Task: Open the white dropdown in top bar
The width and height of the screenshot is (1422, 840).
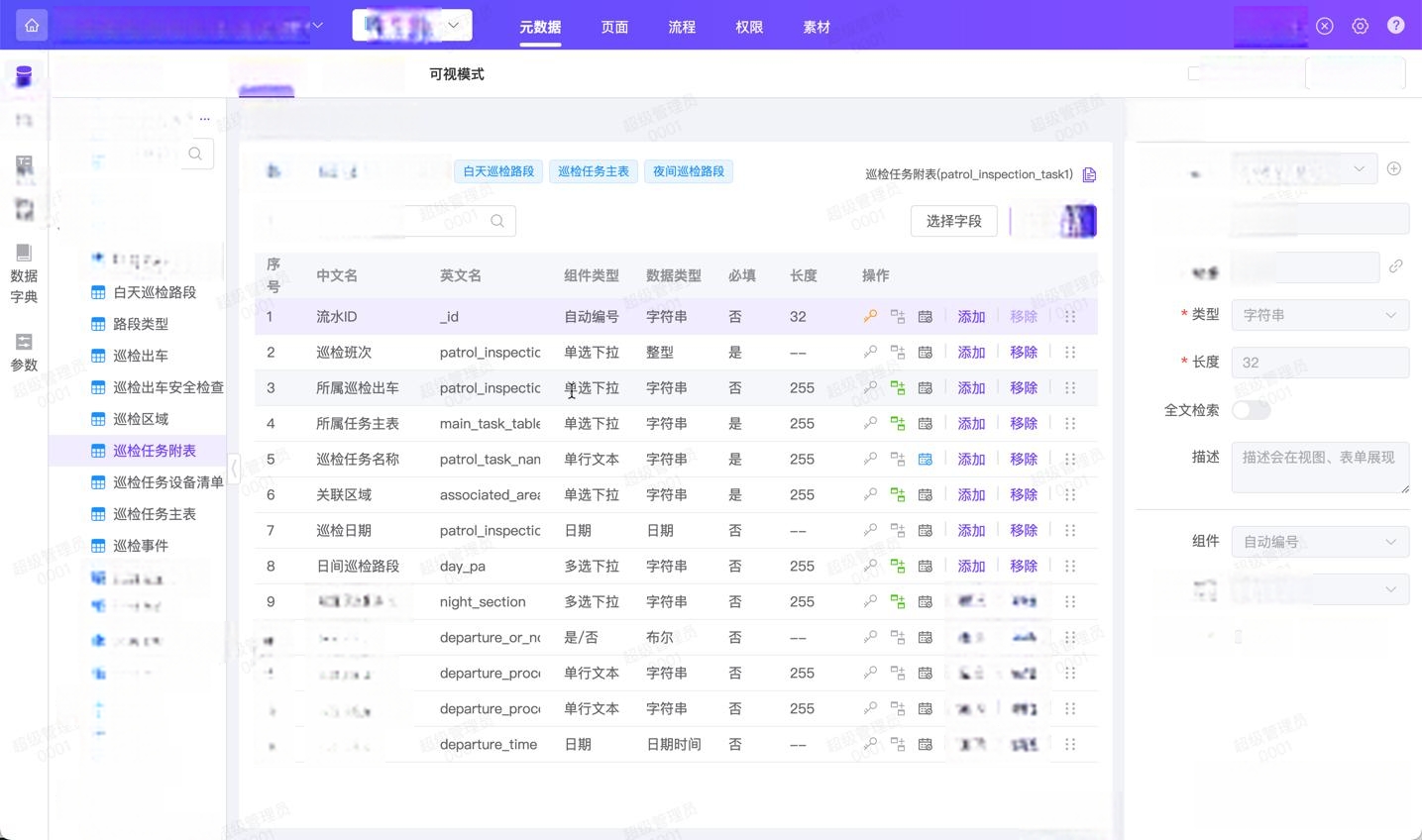Action: click(x=412, y=26)
